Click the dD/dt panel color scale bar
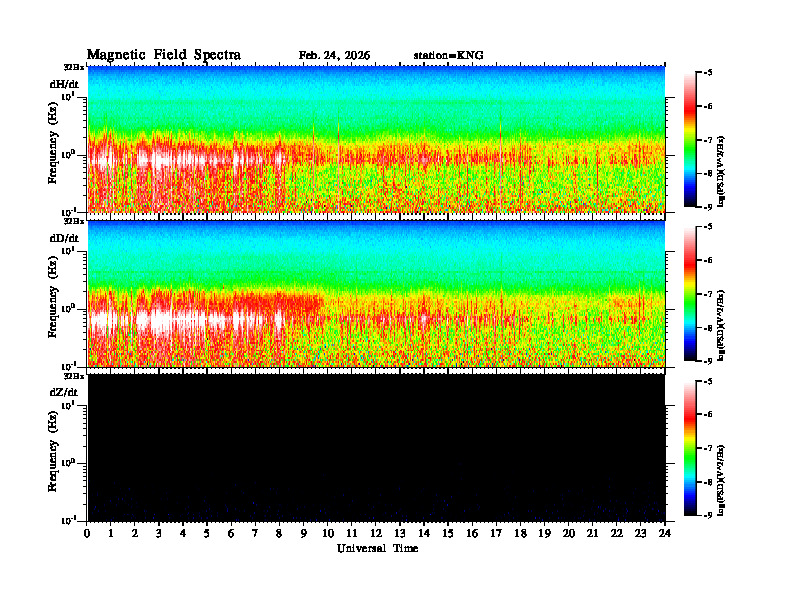 [690, 294]
